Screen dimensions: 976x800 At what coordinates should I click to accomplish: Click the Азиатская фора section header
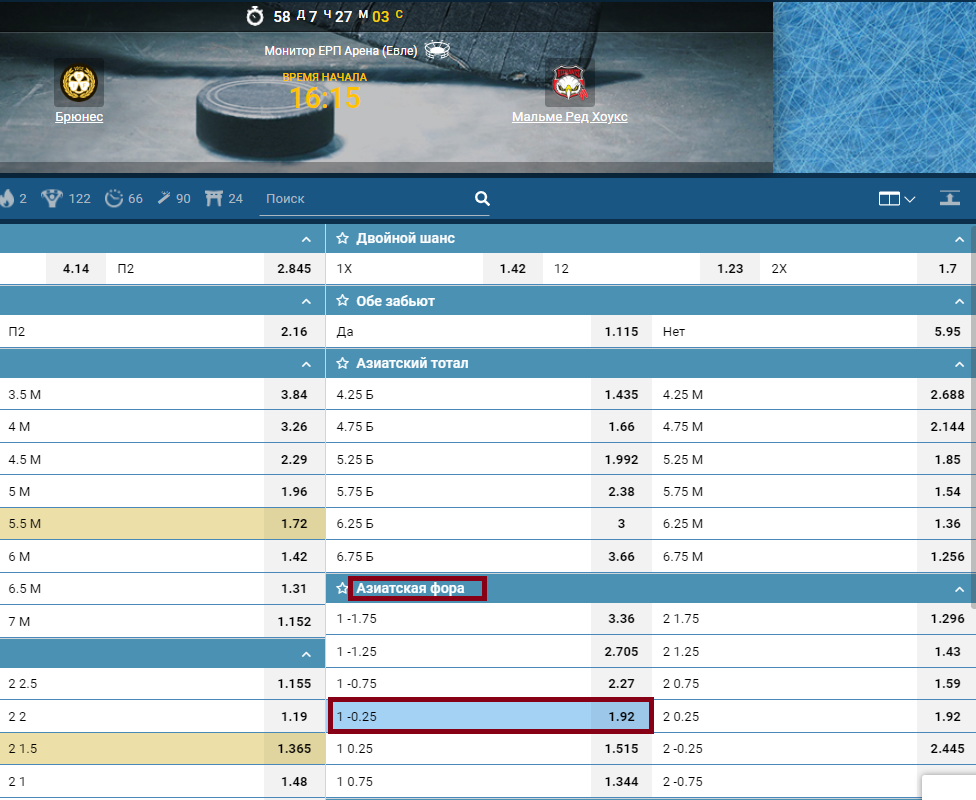point(410,588)
